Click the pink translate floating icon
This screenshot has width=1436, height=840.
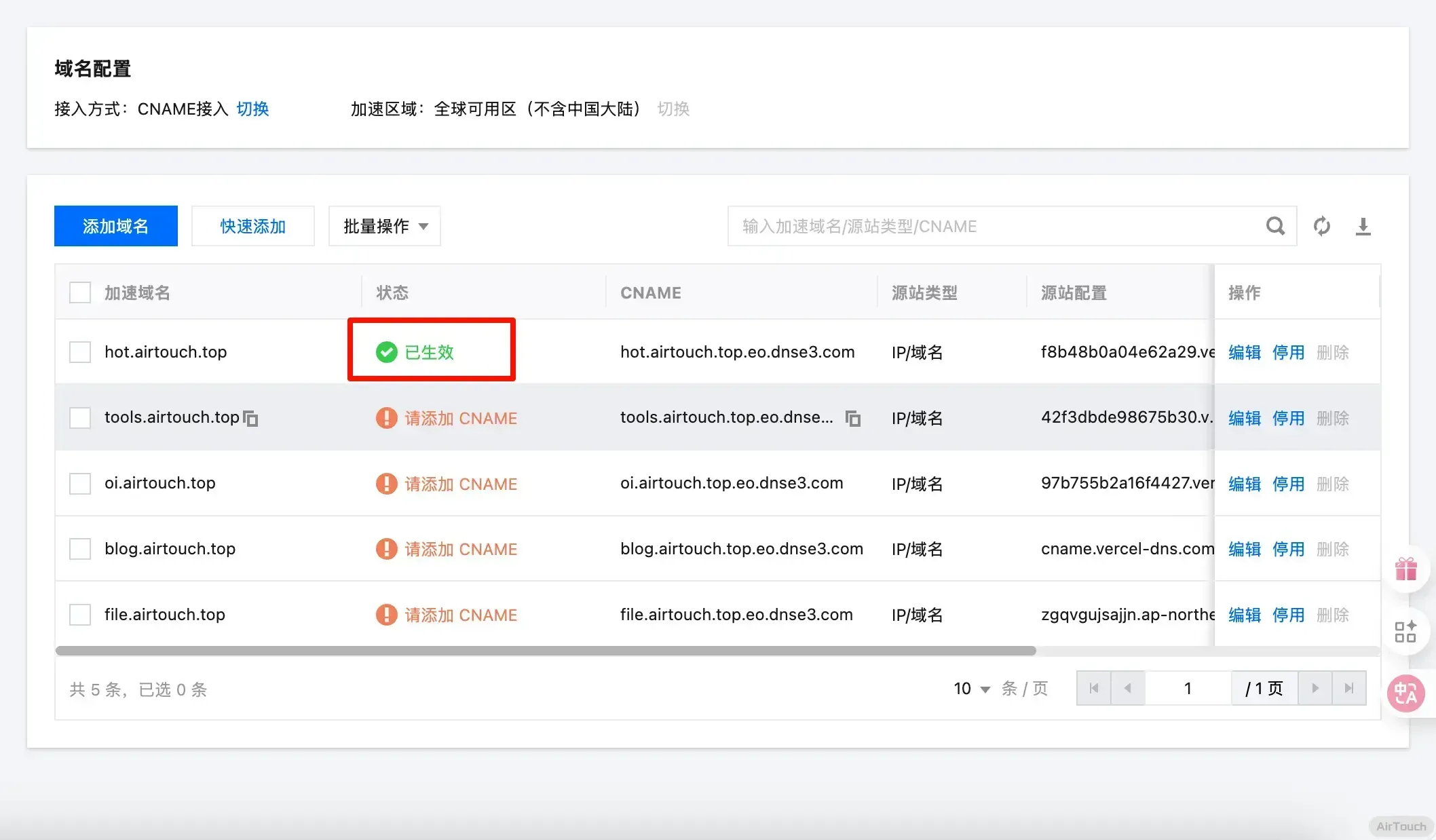pos(1405,693)
